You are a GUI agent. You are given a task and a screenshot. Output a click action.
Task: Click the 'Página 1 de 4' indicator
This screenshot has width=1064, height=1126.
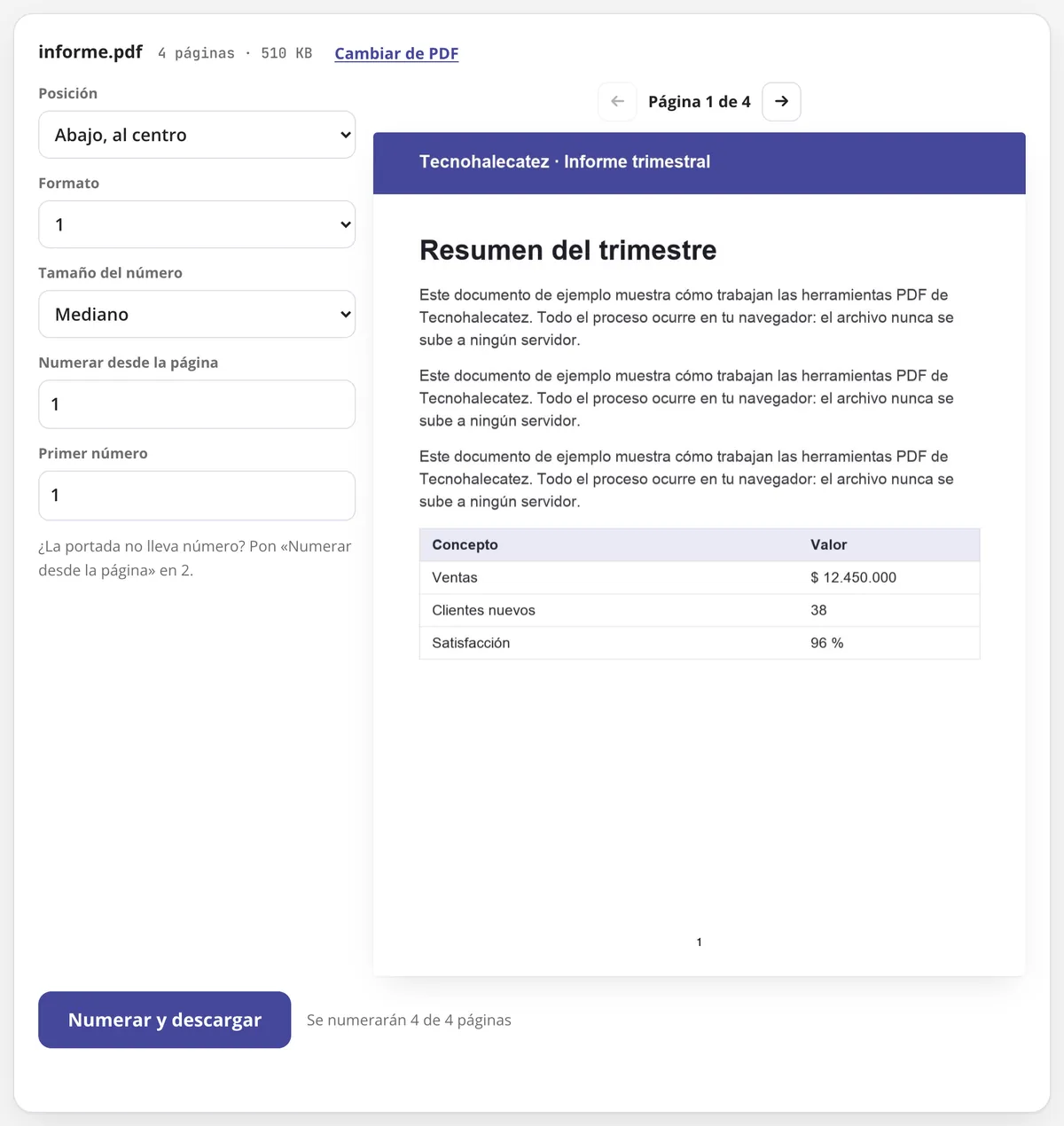click(700, 101)
